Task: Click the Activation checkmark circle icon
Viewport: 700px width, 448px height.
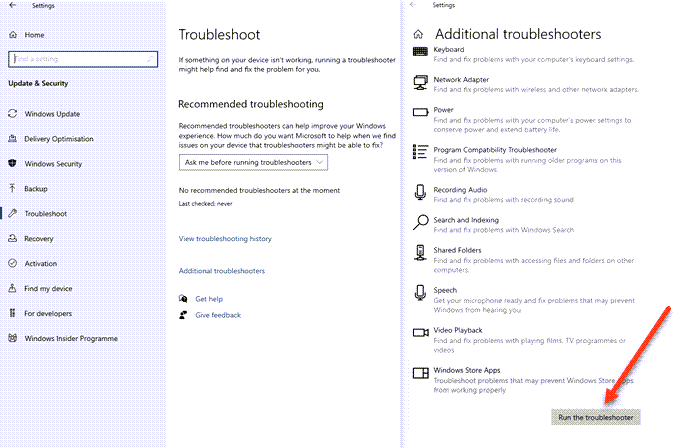Action: [12, 263]
